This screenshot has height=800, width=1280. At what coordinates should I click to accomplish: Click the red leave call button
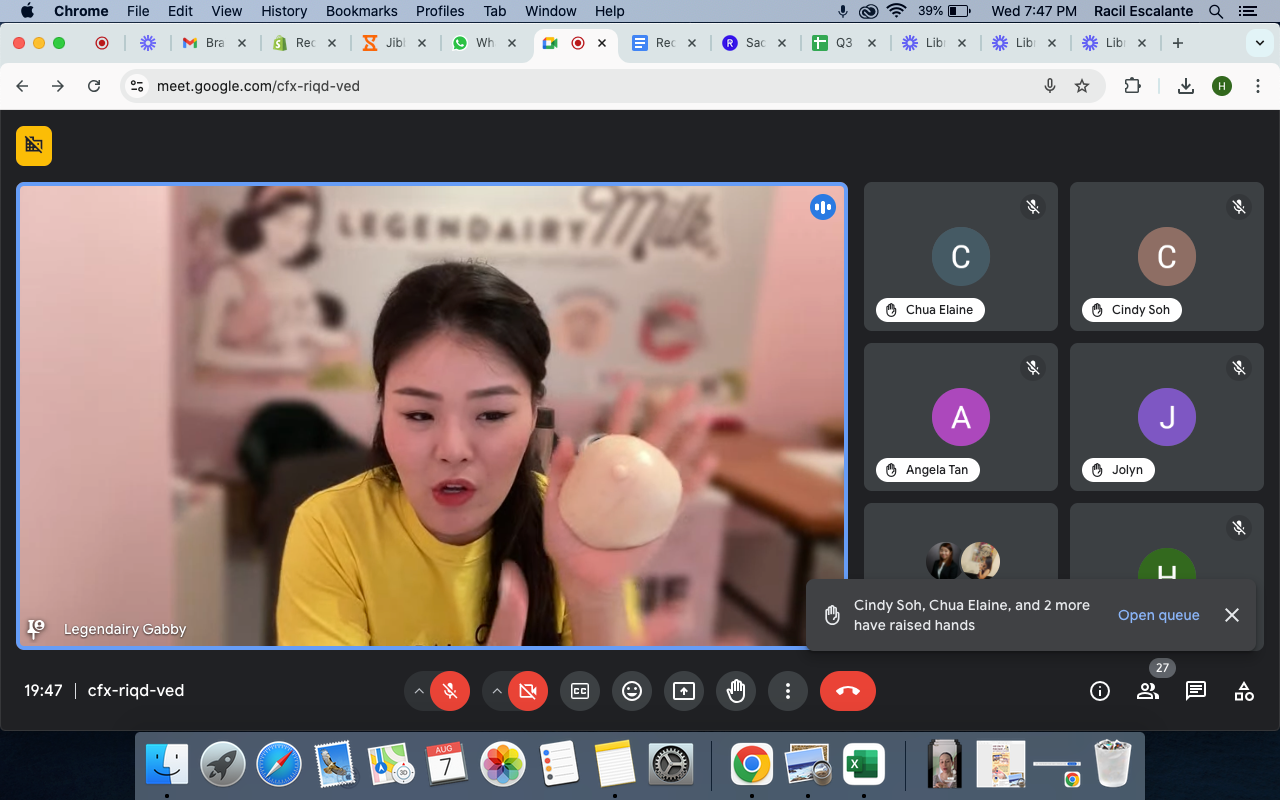click(847, 691)
